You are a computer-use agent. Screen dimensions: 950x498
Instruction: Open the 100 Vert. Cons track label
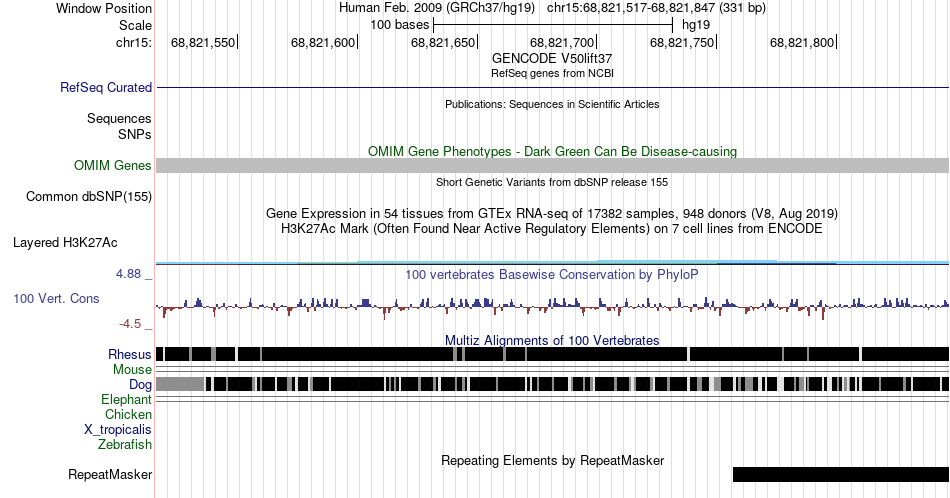[56, 299]
